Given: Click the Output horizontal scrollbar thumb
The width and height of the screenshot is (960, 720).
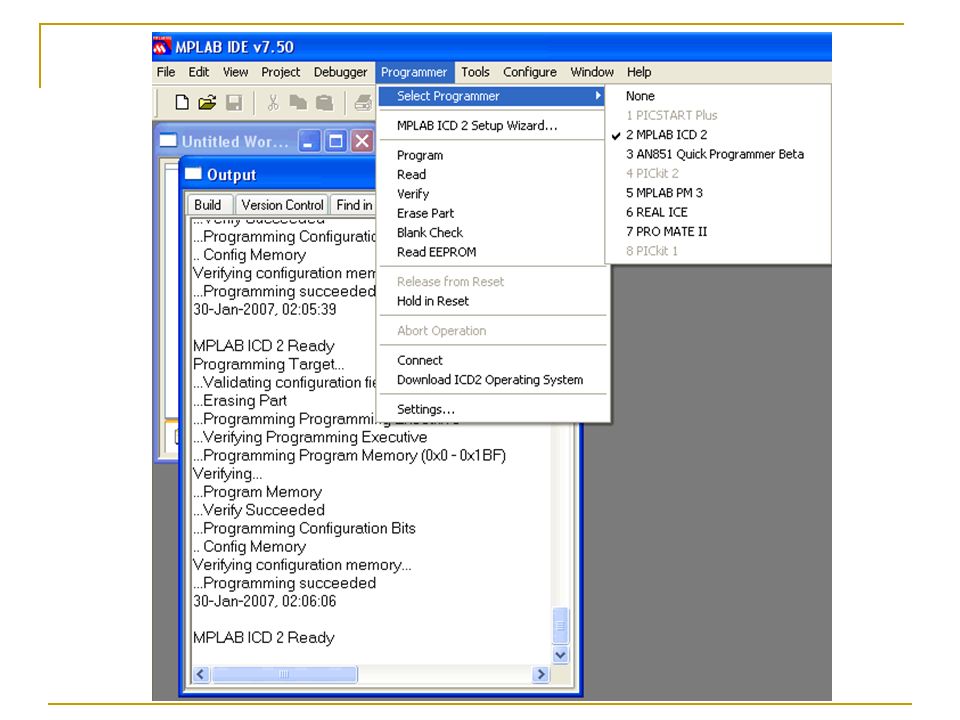Looking at the screenshot, I should 284,674.
